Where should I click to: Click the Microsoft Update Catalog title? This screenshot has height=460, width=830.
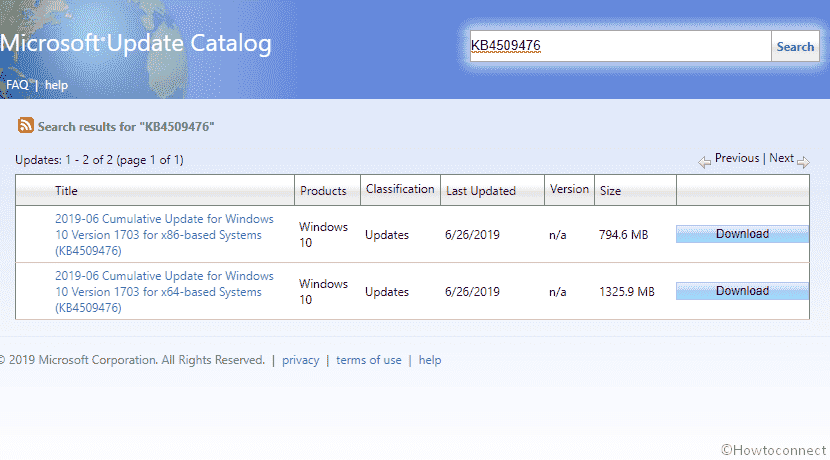[136, 43]
